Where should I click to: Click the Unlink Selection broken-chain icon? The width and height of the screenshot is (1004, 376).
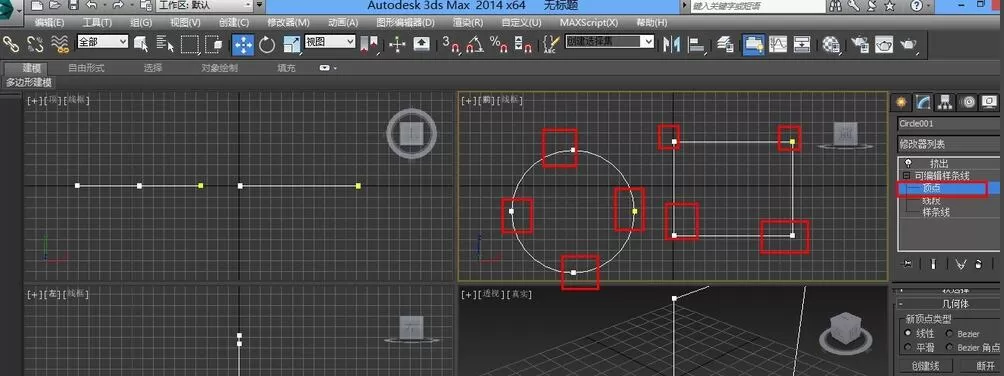coord(35,44)
